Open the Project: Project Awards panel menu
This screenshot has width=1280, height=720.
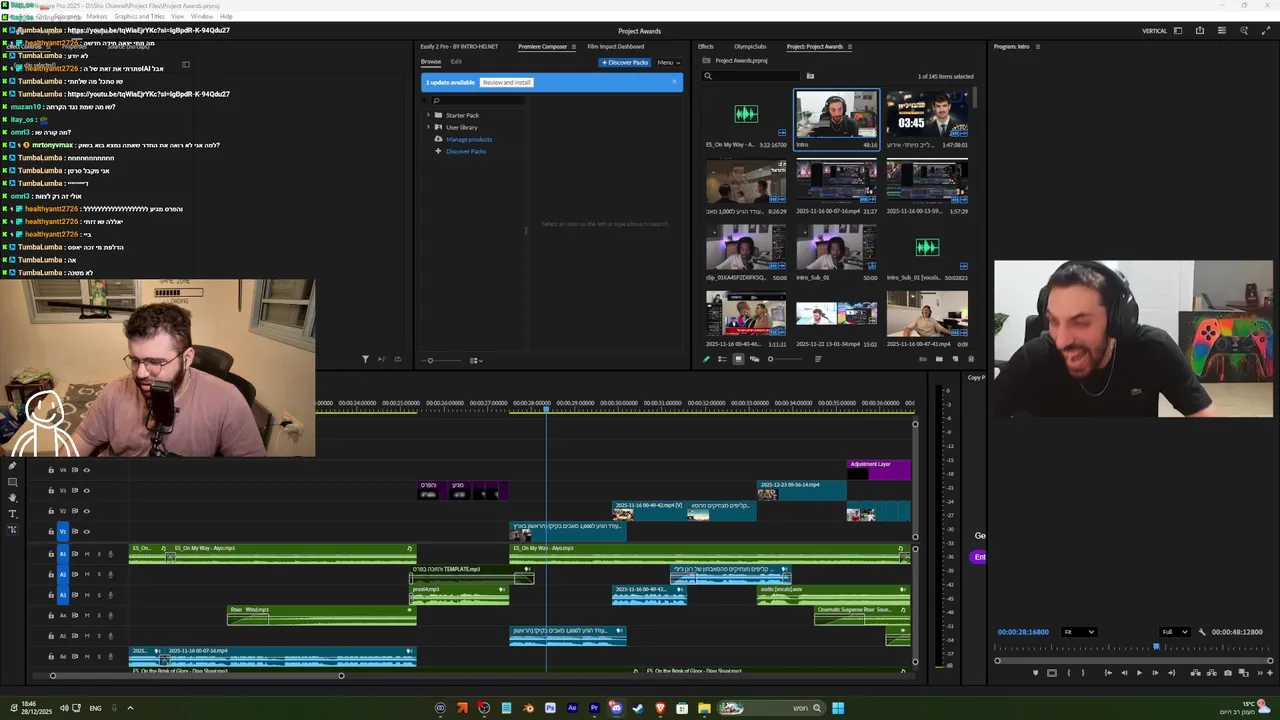tap(850, 46)
